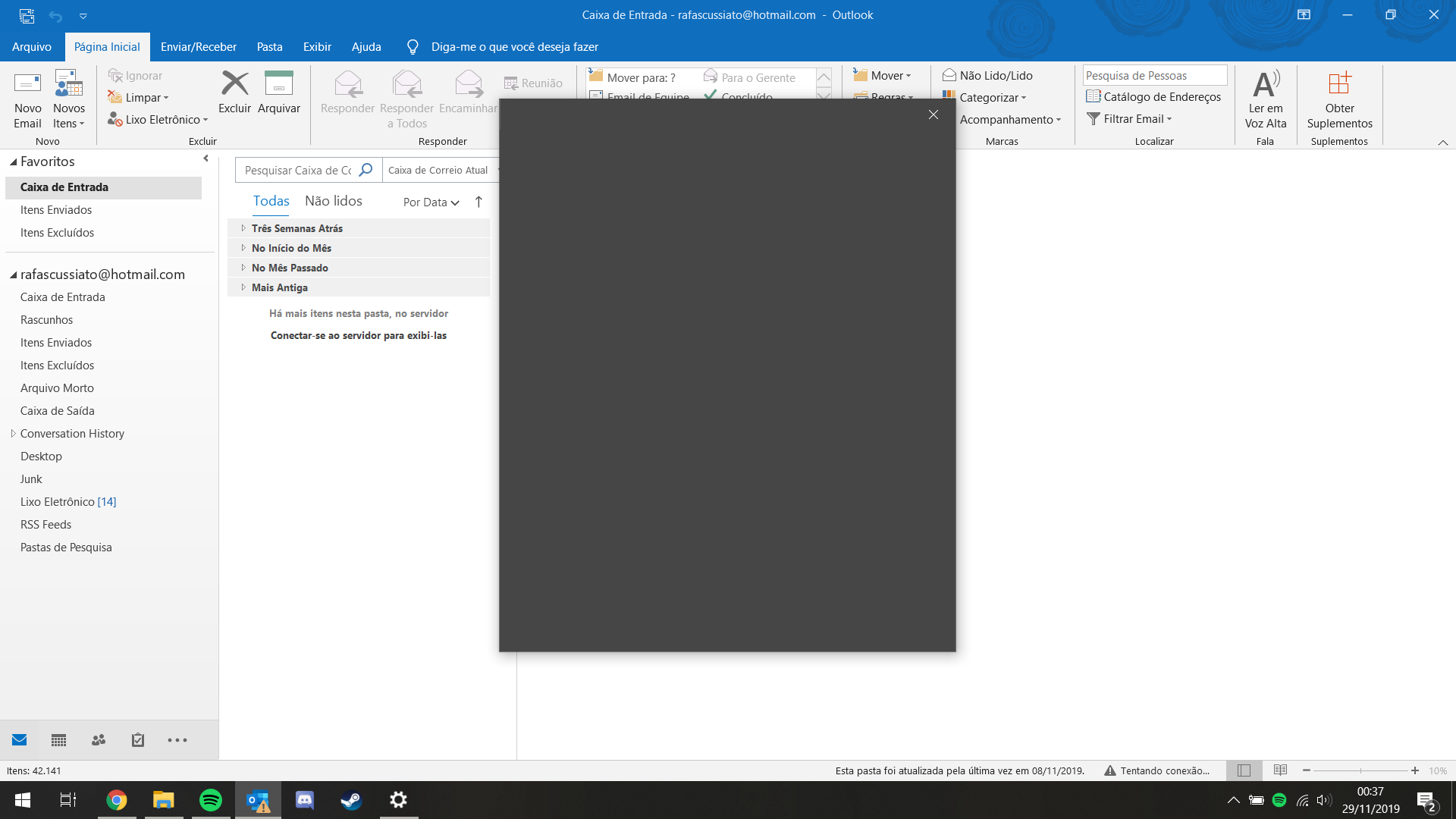The image size is (1456, 819).
Task: Show the Não lidos messages tab
Action: click(x=333, y=201)
